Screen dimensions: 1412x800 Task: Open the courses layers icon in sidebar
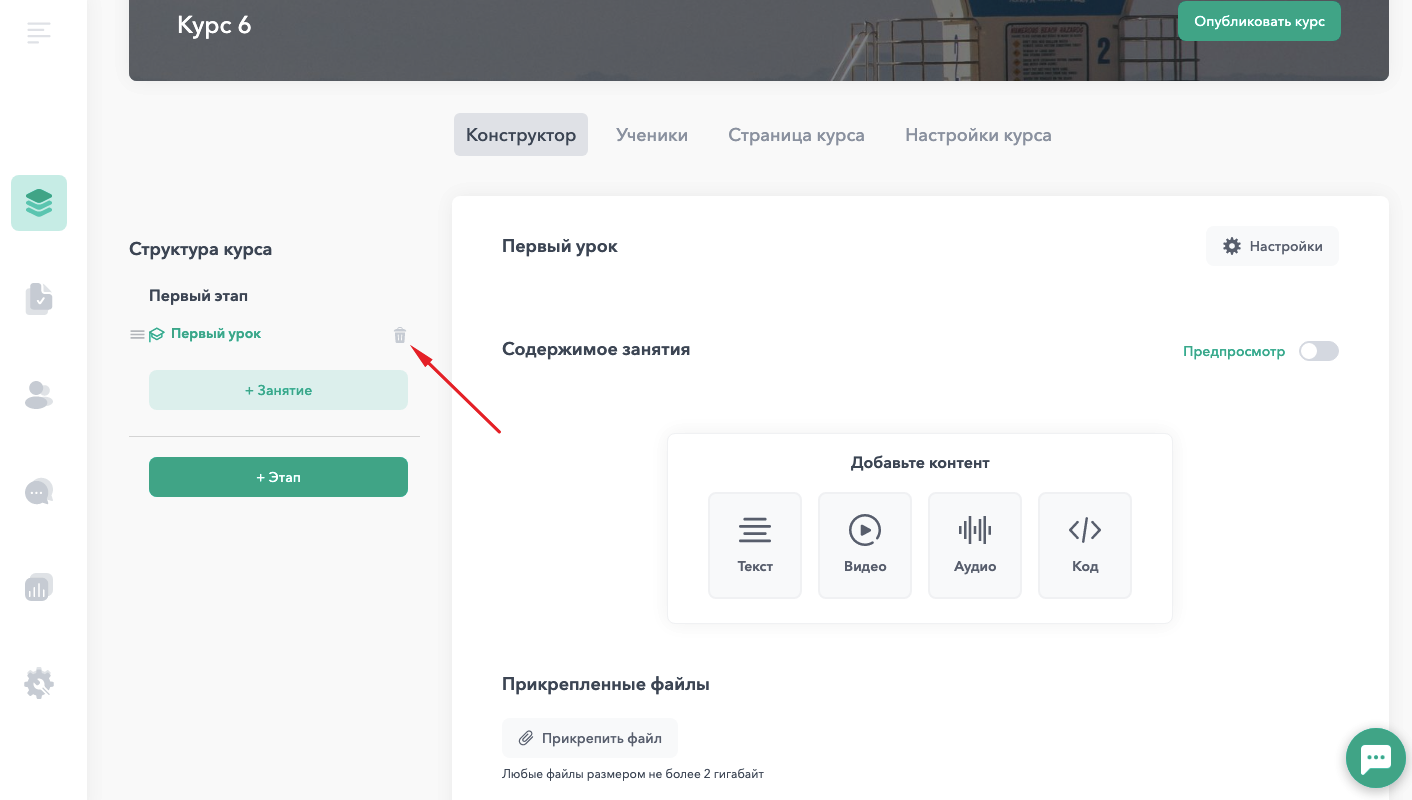(x=39, y=203)
